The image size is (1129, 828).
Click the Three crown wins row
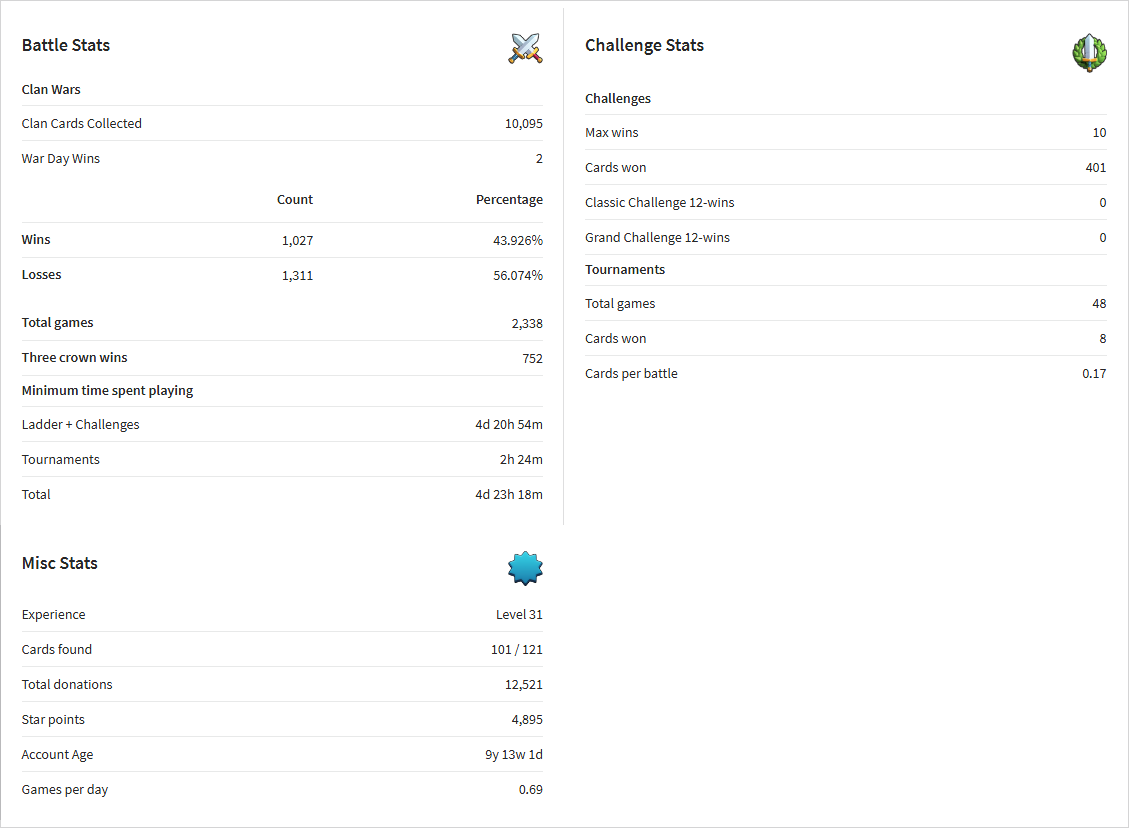tap(282, 358)
